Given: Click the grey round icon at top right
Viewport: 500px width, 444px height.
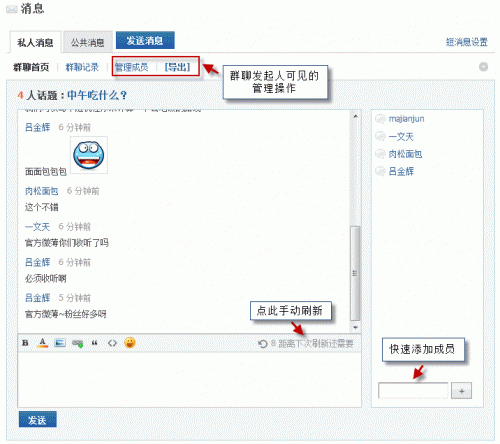Looking at the screenshot, I should (483, 67).
